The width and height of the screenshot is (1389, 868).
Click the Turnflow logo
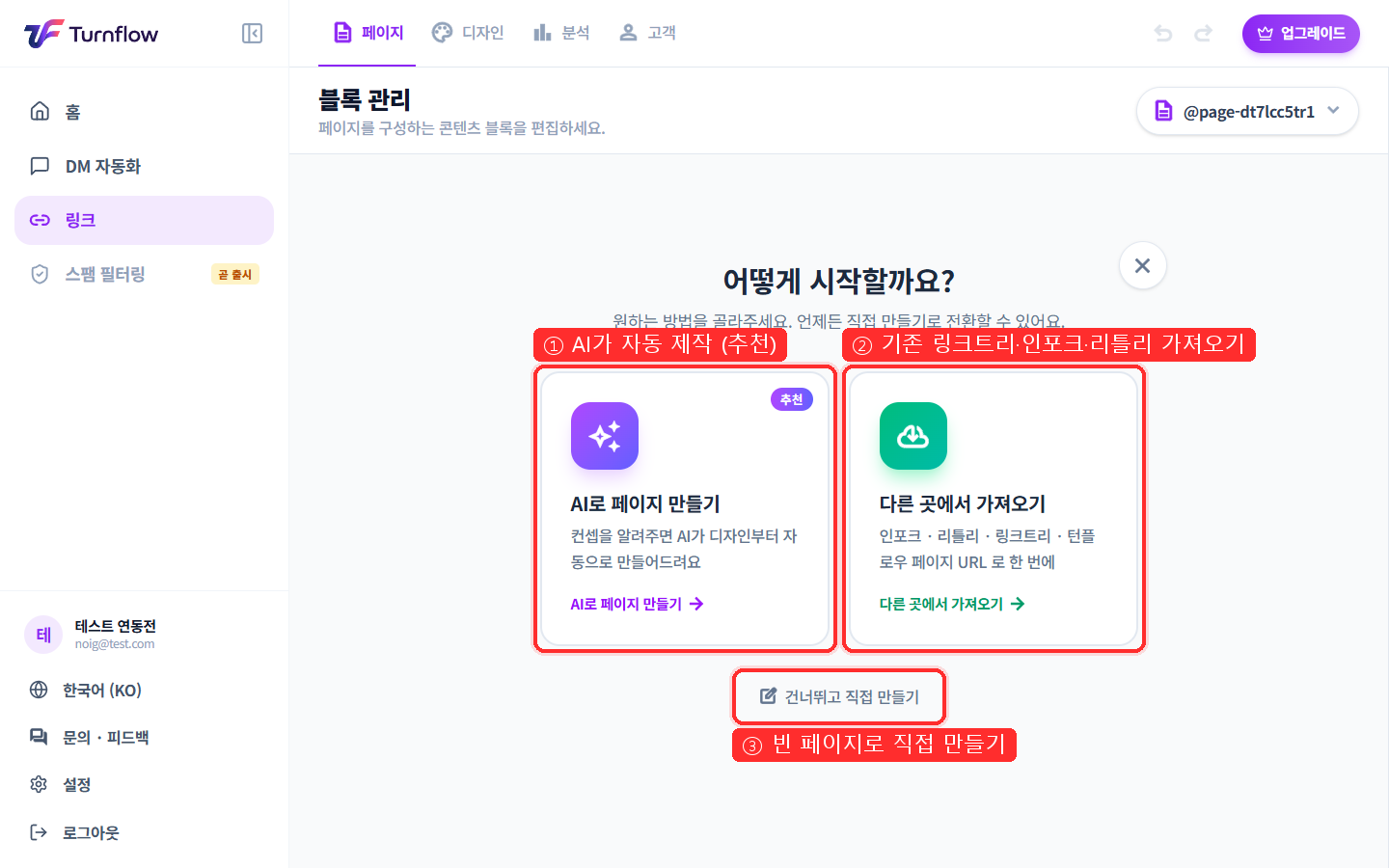tap(91, 34)
